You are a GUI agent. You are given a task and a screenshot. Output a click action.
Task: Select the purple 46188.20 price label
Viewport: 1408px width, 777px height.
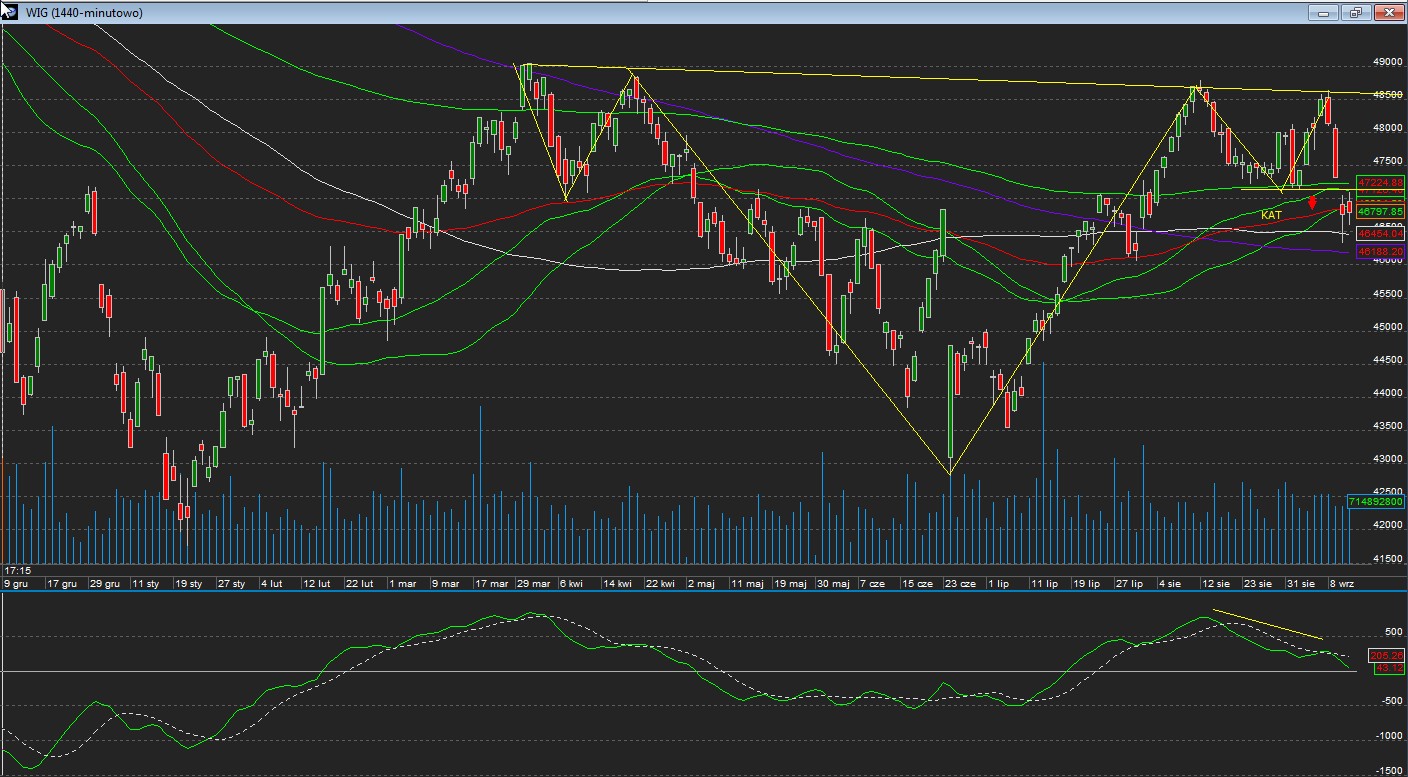(x=1380, y=252)
